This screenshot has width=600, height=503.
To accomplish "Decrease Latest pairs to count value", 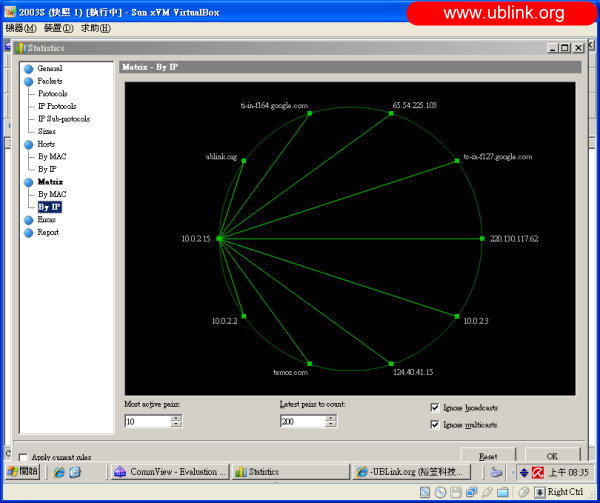I will [331, 425].
